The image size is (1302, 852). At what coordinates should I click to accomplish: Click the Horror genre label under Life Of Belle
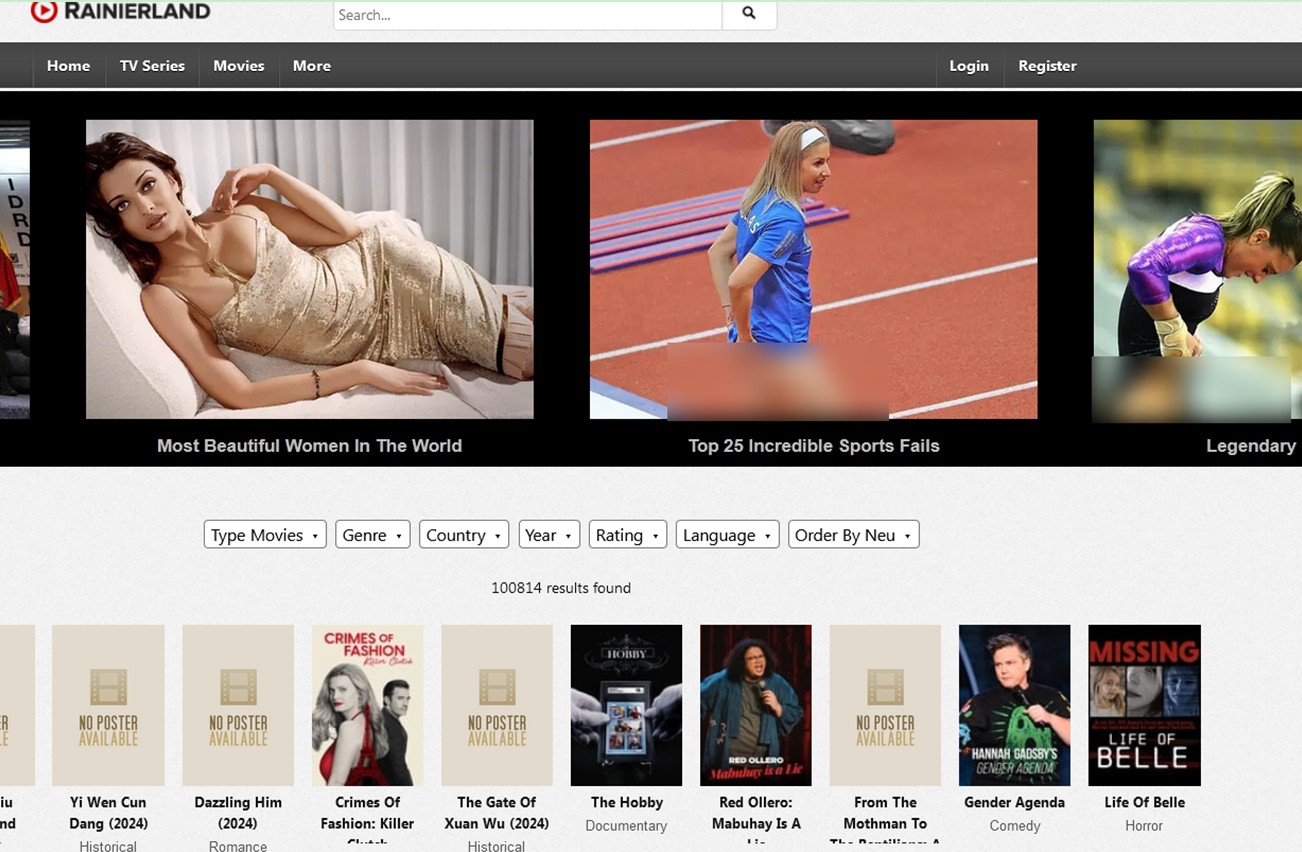(1144, 826)
